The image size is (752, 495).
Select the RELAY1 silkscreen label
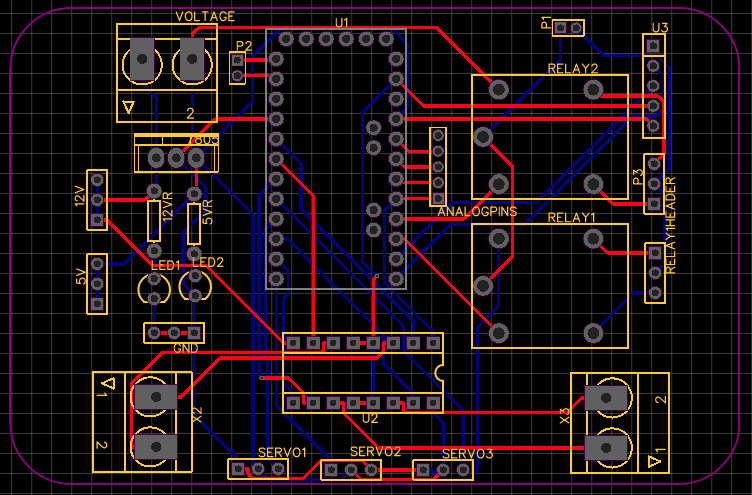coord(571,218)
